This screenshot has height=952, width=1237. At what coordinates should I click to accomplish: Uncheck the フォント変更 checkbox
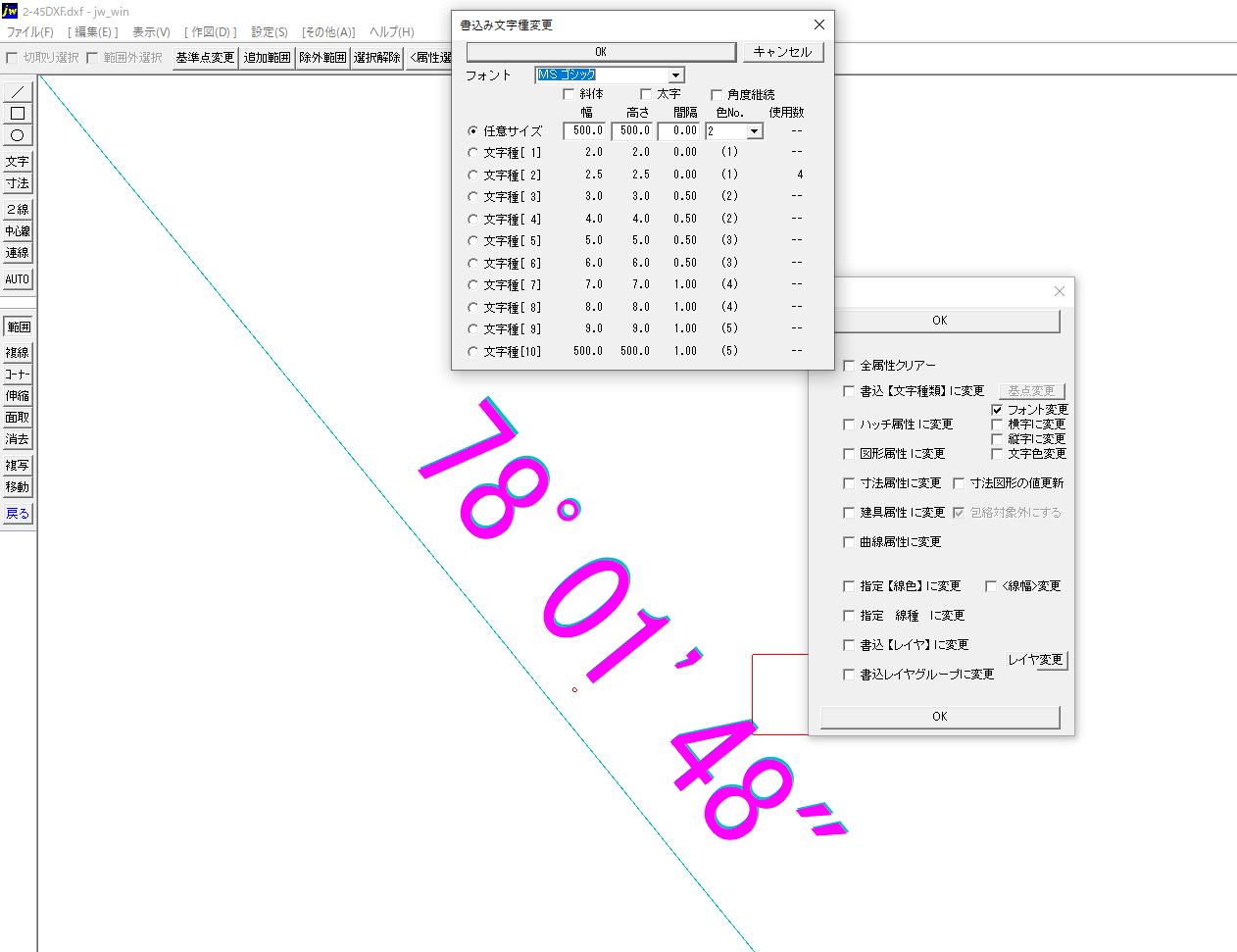point(997,410)
